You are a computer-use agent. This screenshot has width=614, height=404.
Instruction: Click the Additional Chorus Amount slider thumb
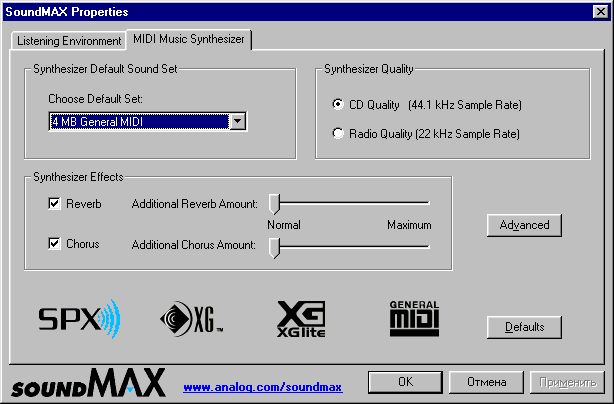pos(274,247)
